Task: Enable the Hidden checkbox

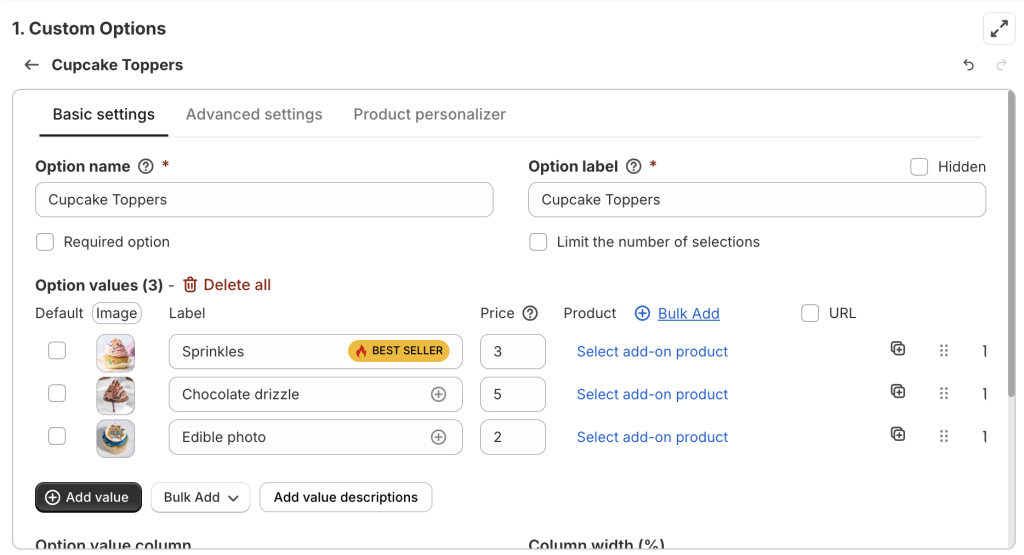Action: coord(919,167)
